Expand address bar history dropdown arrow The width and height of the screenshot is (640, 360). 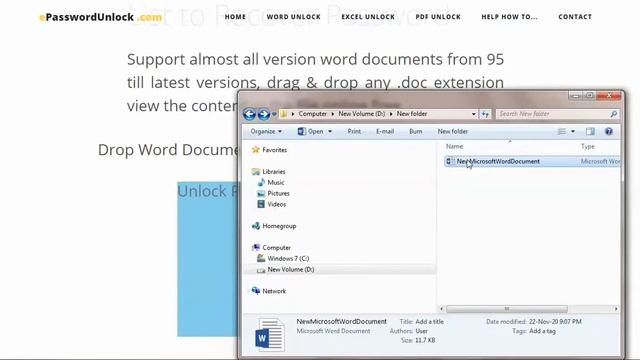[x=473, y=114]
